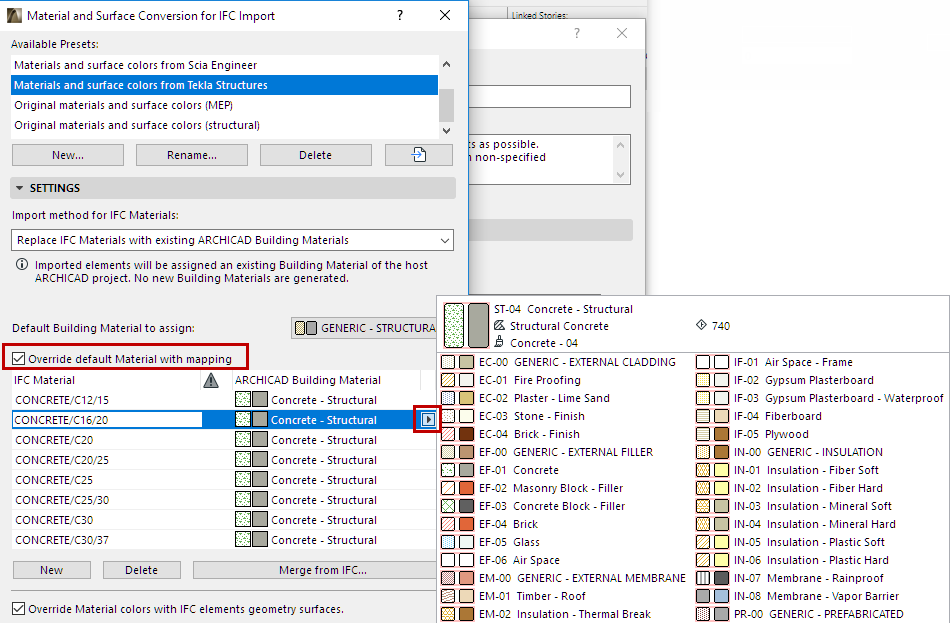The image size is (950, 623).
Task: Select EC-01 Fire Proofing material
Action: point(511,380)
